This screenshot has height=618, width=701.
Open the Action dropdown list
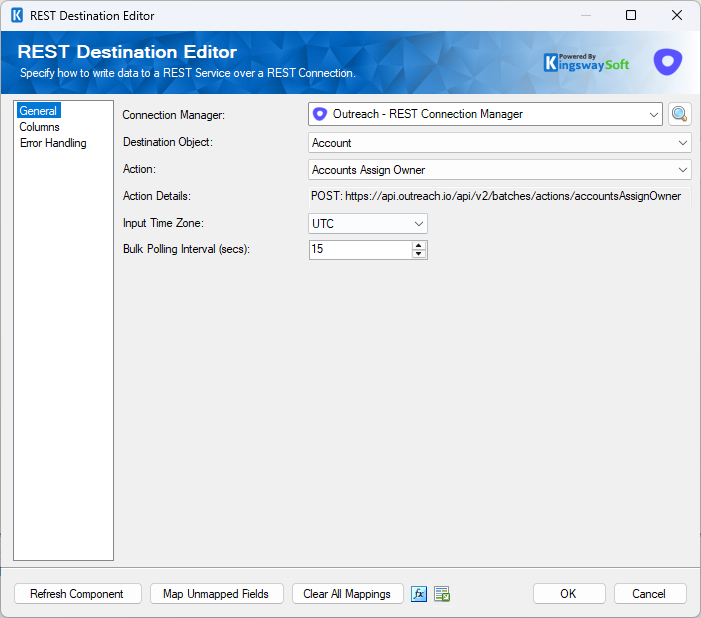click(682, 170)
